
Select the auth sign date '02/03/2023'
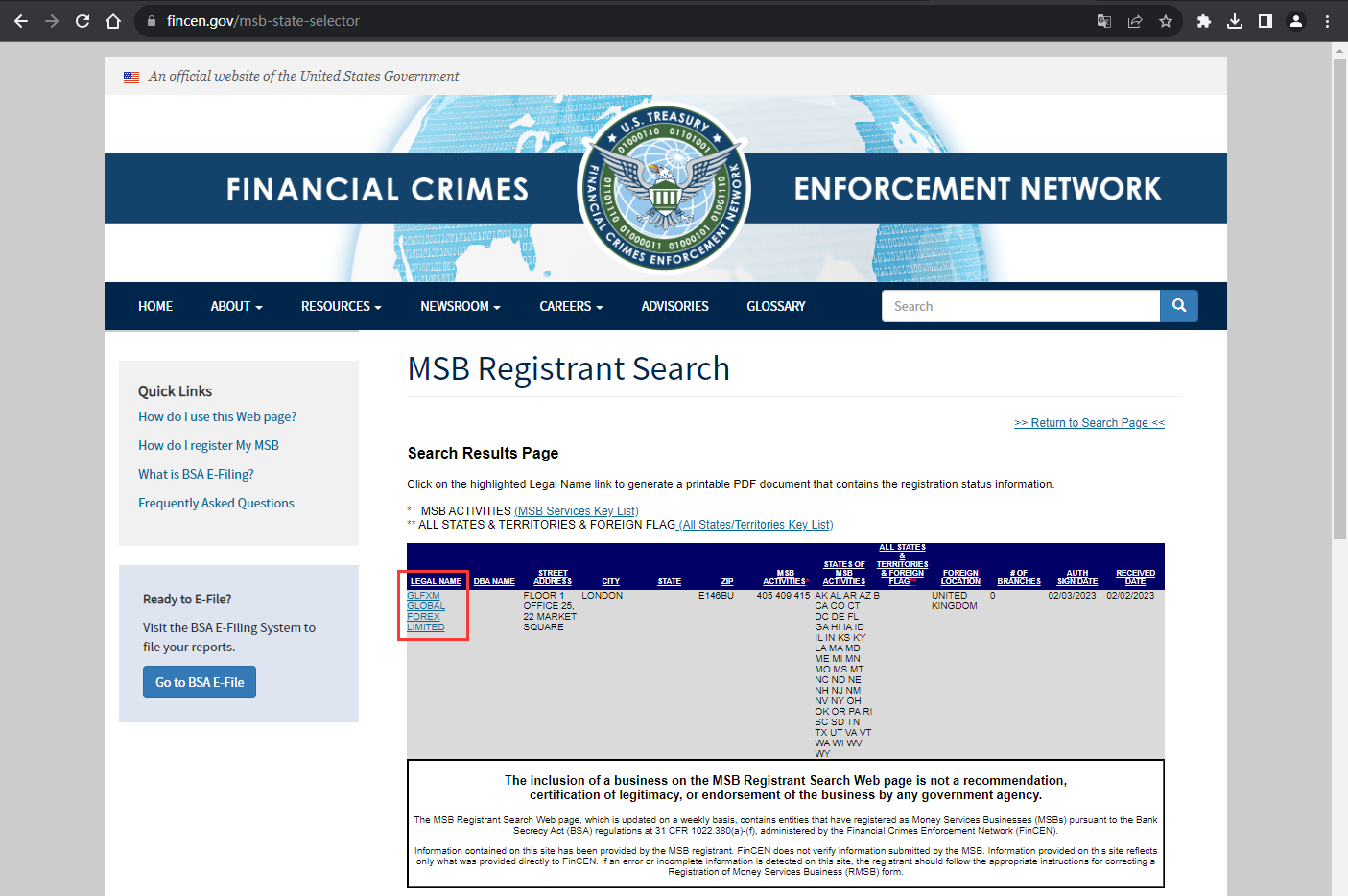click(x=1072, y=596)
